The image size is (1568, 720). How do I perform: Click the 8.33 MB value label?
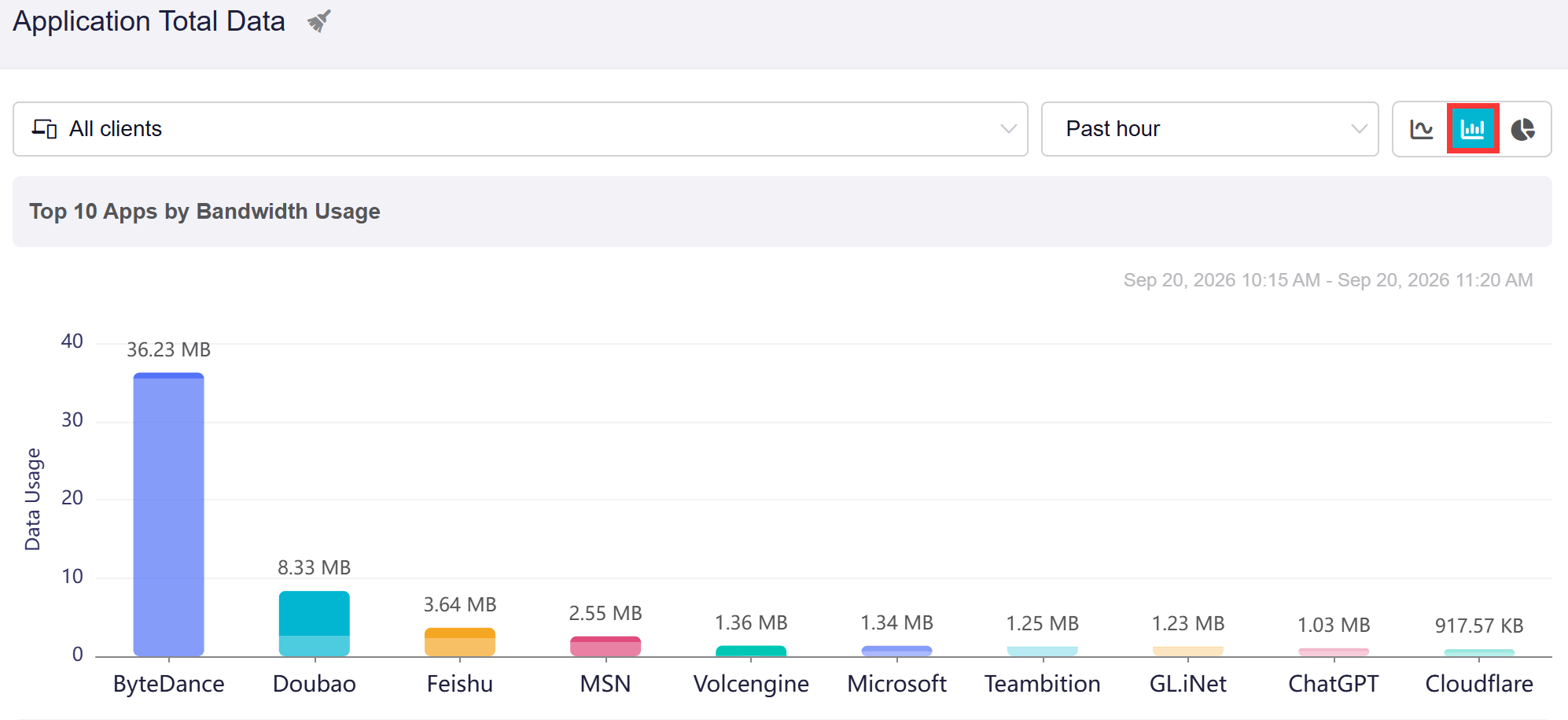(x=315, y=567)
